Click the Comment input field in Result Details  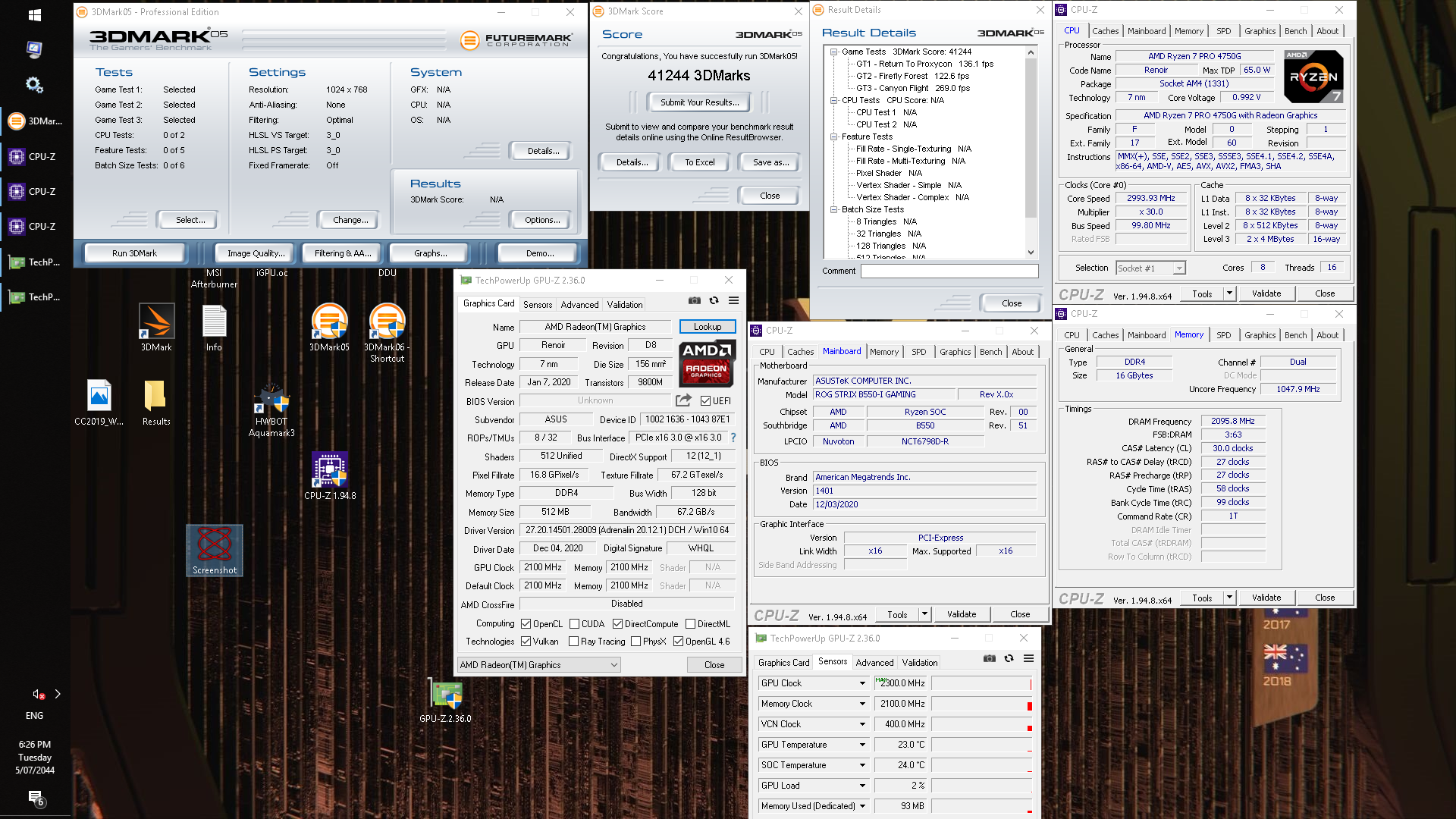point(949,271)
